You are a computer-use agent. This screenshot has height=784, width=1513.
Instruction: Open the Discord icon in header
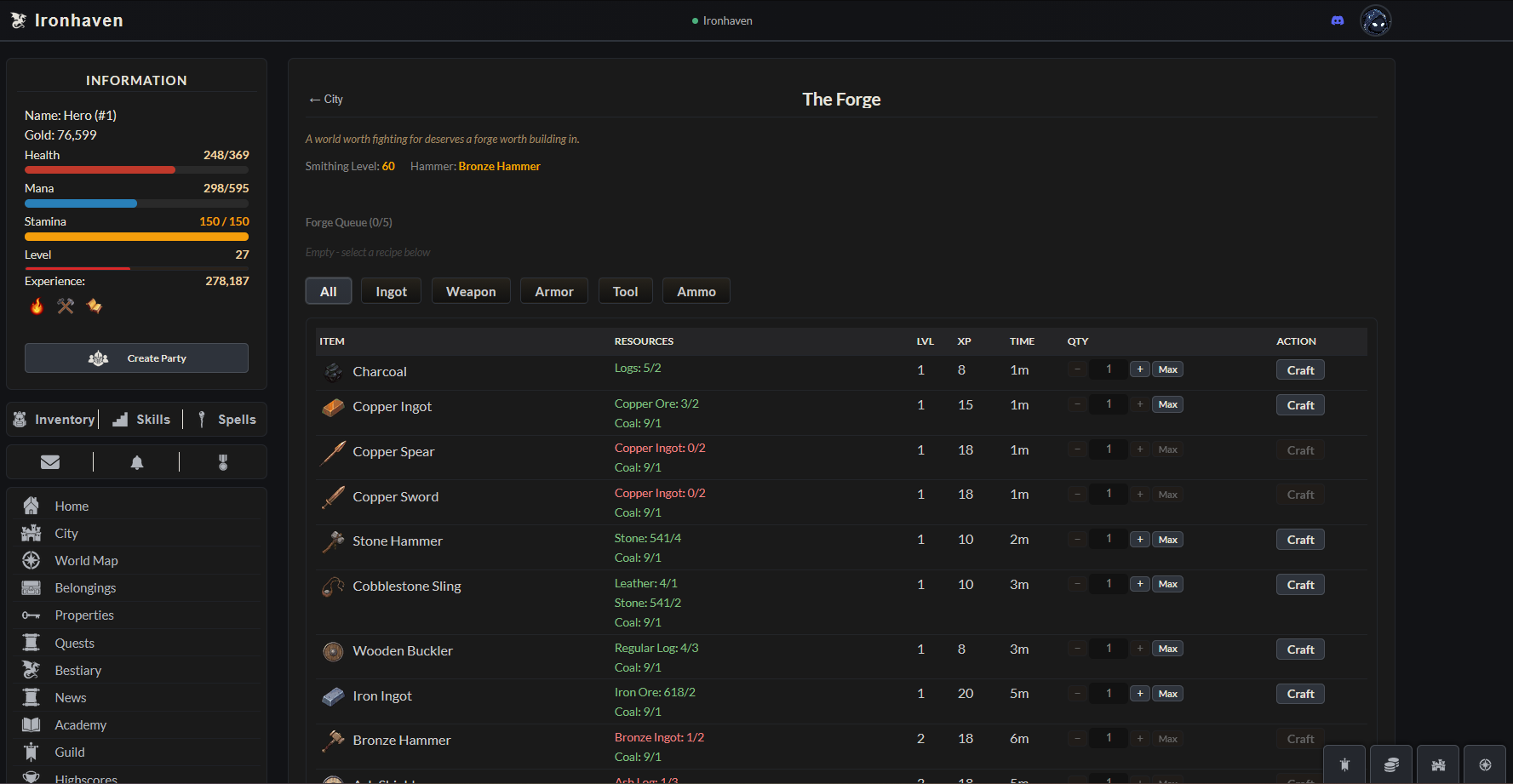[1338, 20]
